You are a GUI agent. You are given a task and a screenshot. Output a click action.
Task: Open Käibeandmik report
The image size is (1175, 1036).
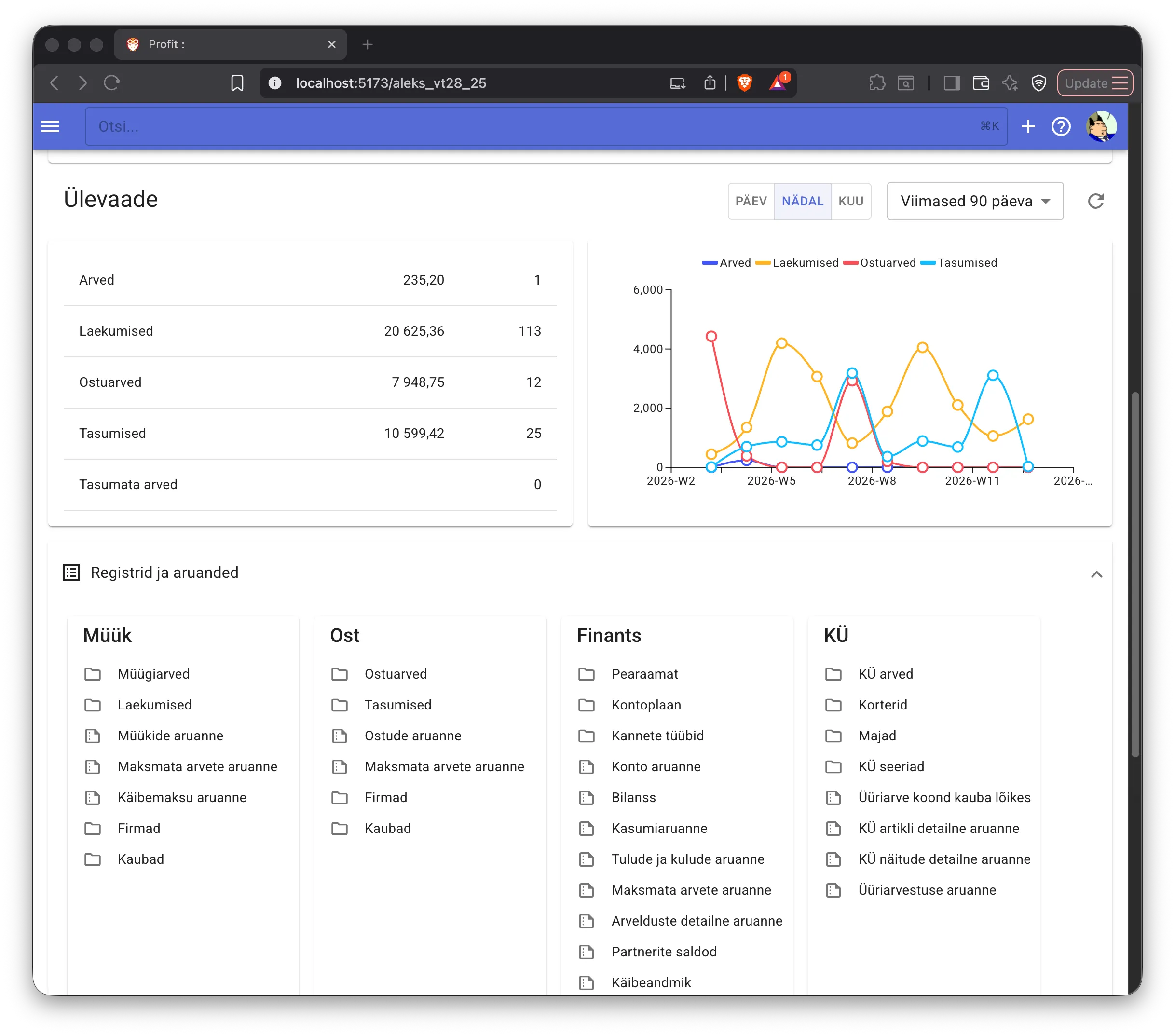(x=651, y=983)
